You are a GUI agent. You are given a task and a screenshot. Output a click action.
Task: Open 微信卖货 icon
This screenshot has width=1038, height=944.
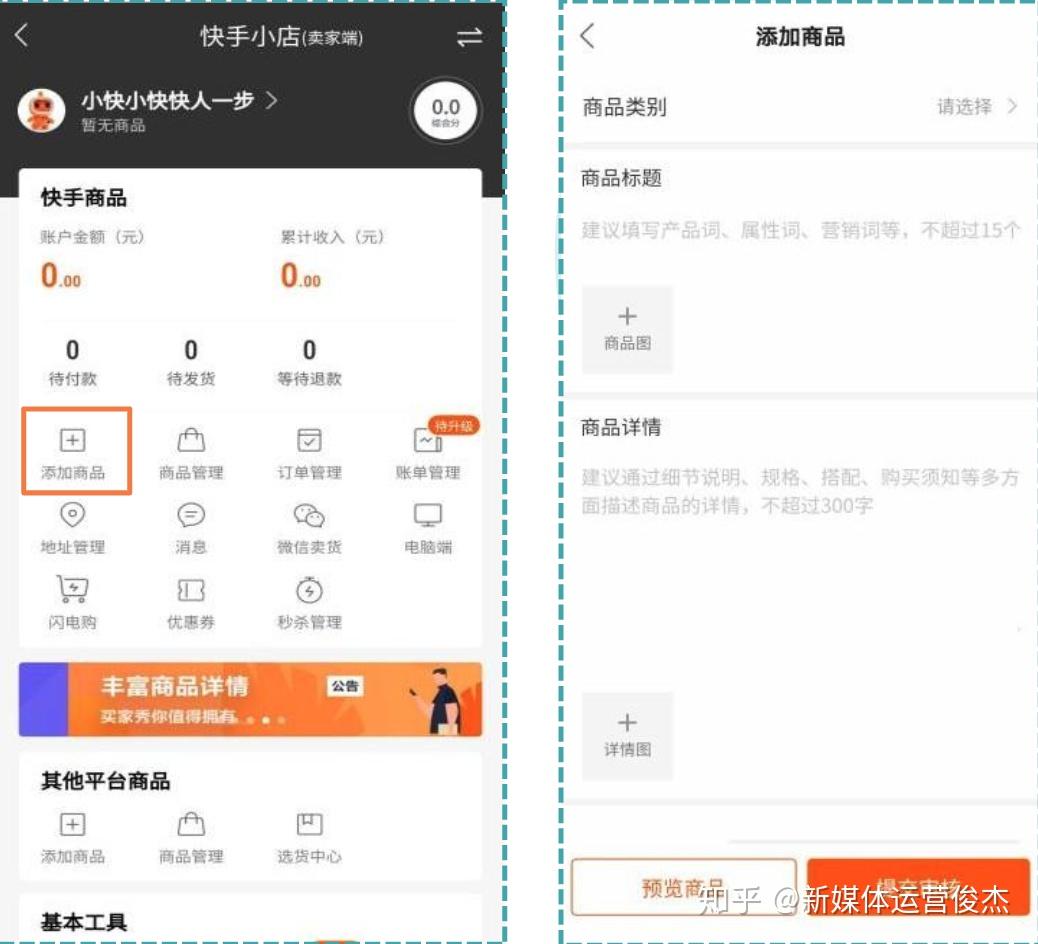[309, 528]
